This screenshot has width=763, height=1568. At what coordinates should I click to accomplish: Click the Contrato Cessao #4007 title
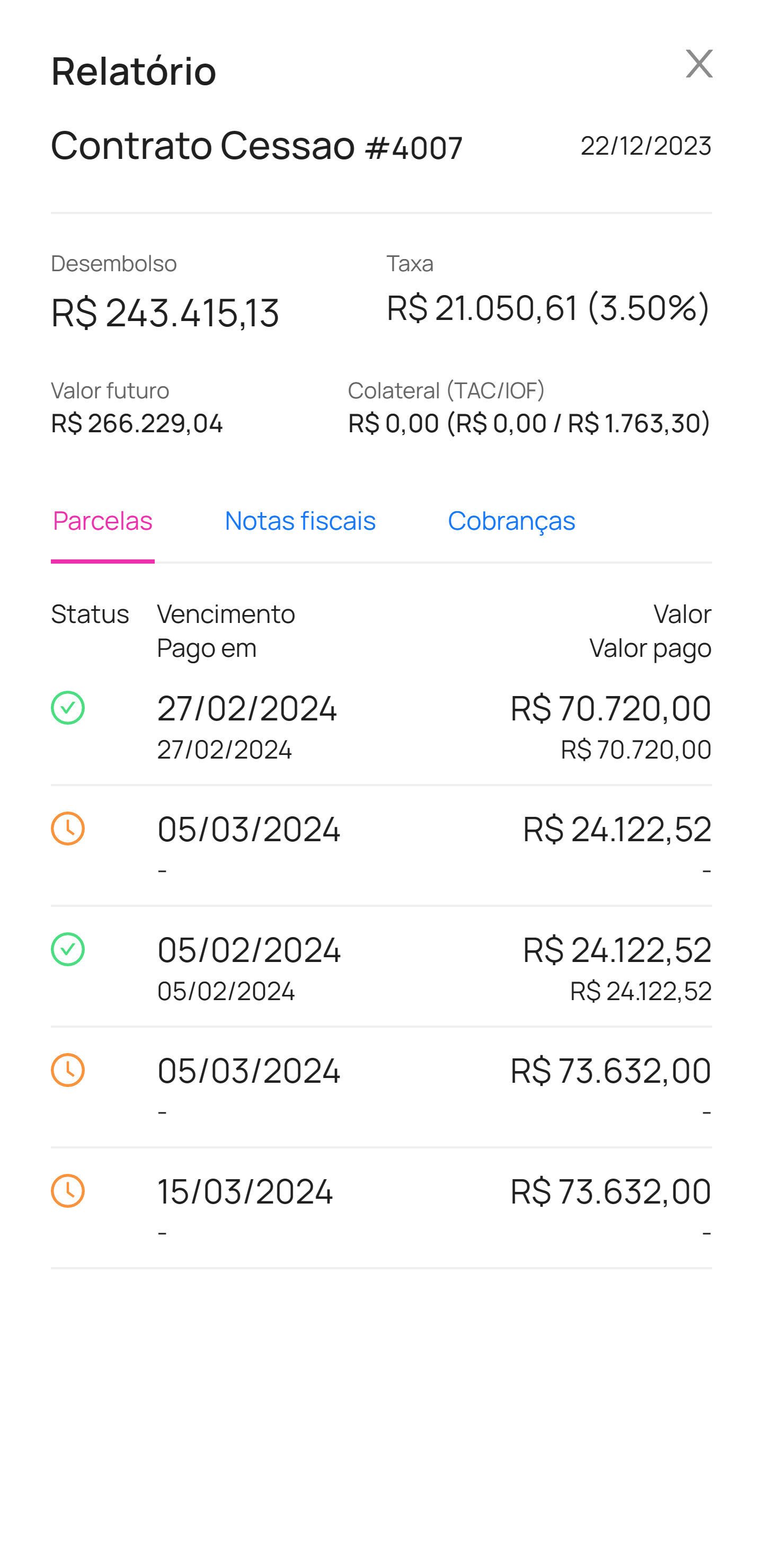coord(256,146)
